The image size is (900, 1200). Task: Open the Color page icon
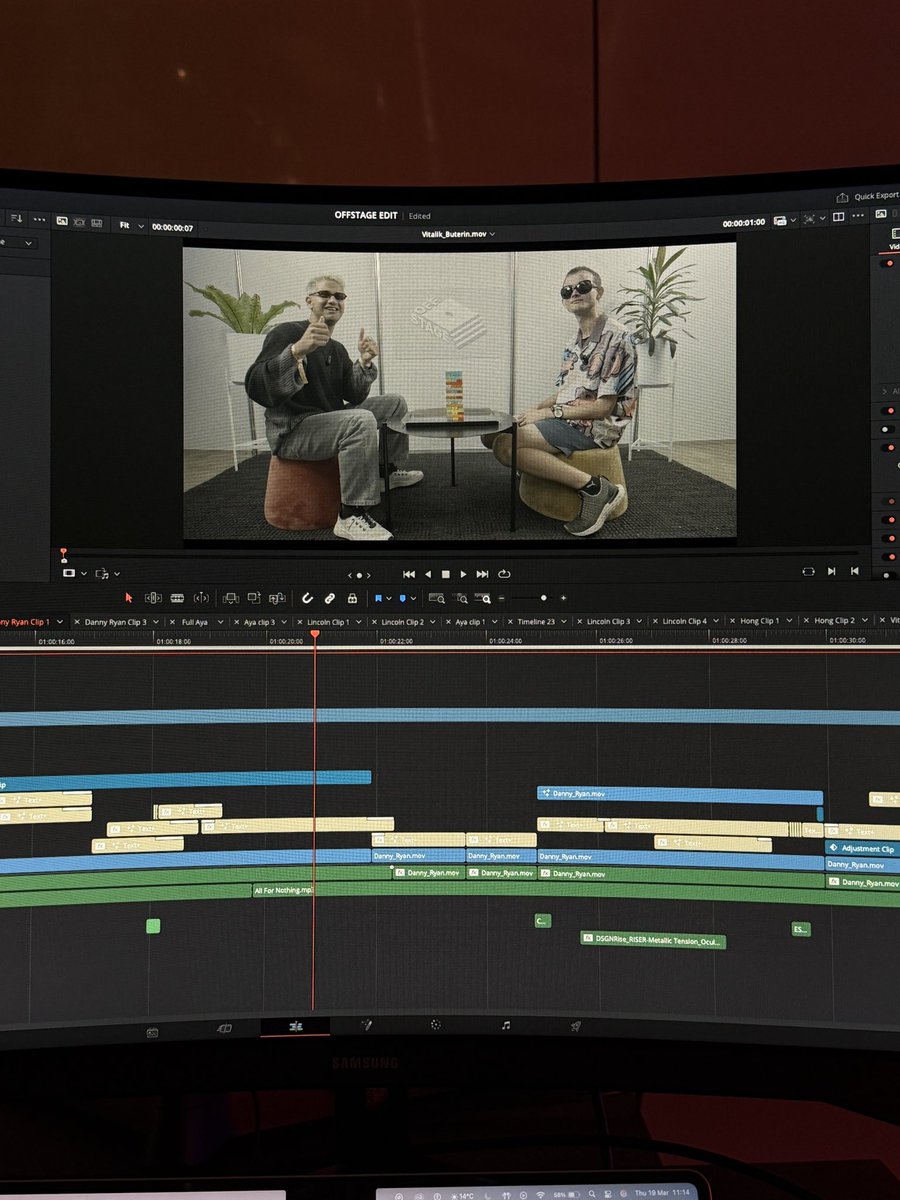(x=436, y=1025)
